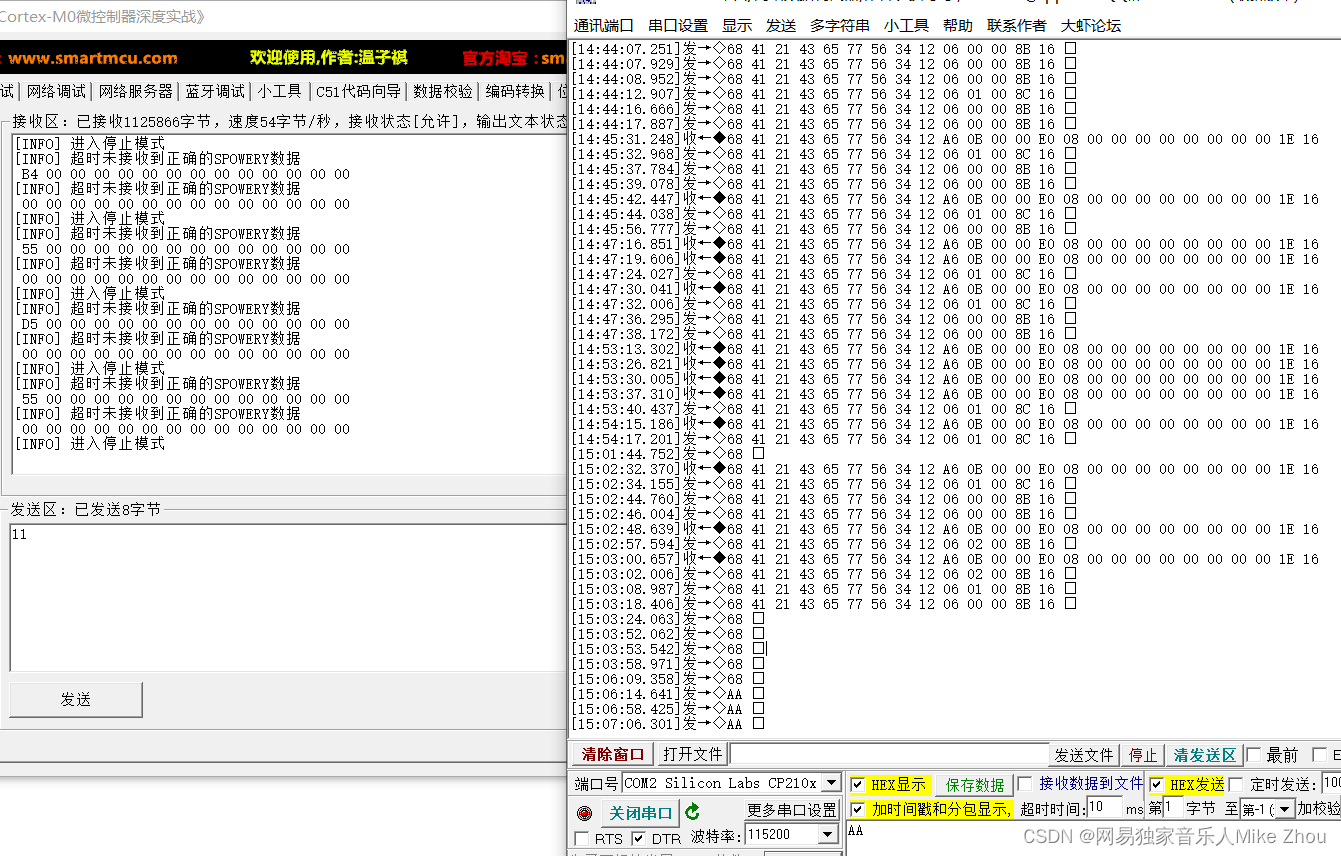Click the 清发送区 button
The image size is (1341, 856).
coord(1205,755)
